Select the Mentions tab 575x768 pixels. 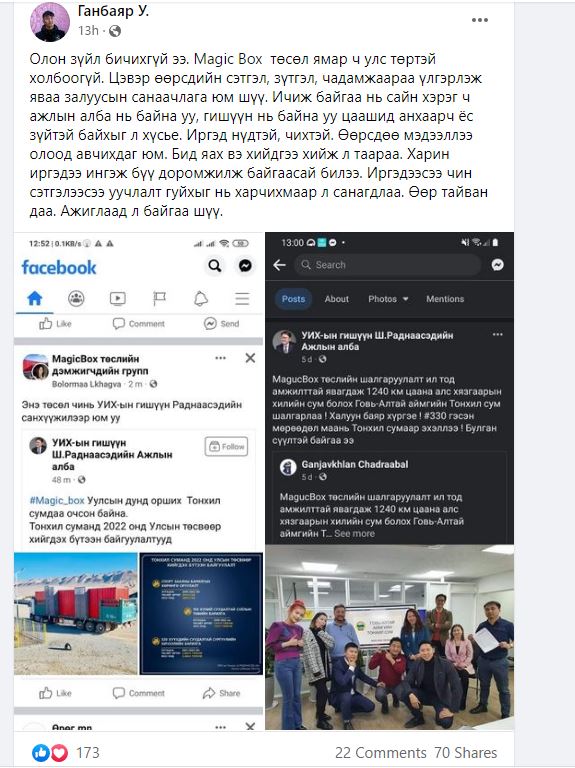(445, 299)
